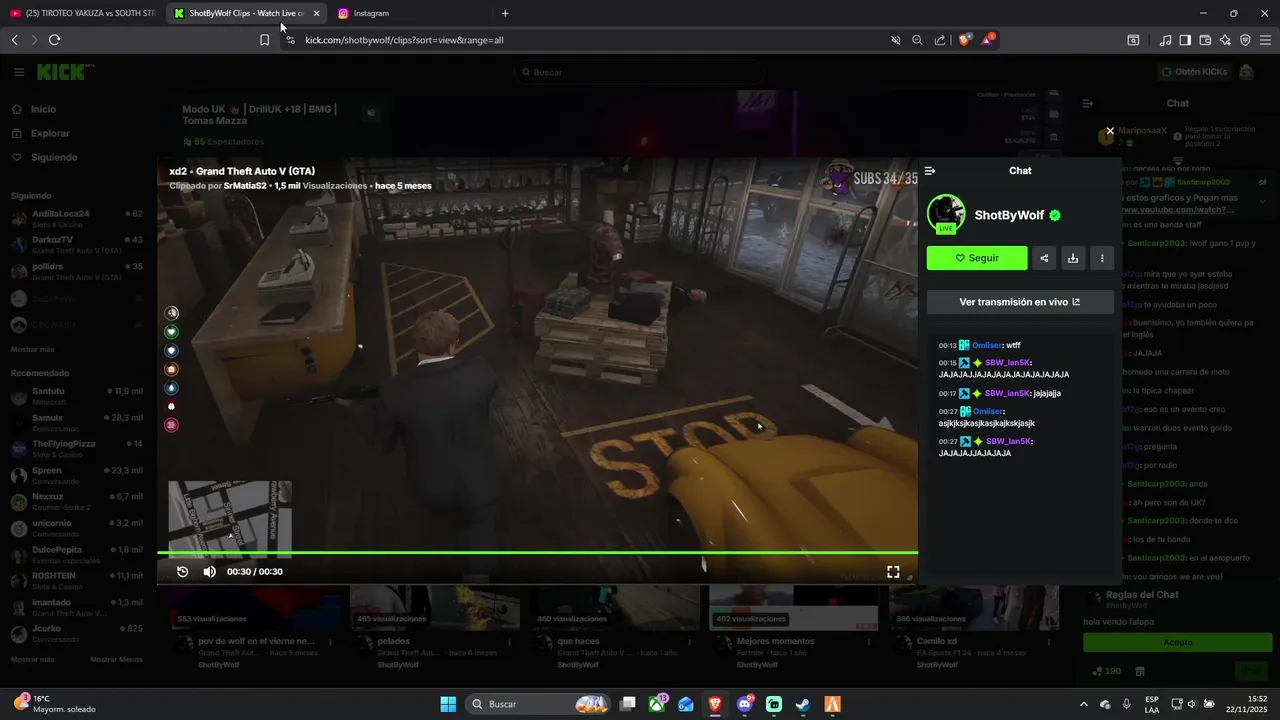
Task: Click Mostrar Menos under Recomendado
Action: pyautogui.click(x=116, y=659)
